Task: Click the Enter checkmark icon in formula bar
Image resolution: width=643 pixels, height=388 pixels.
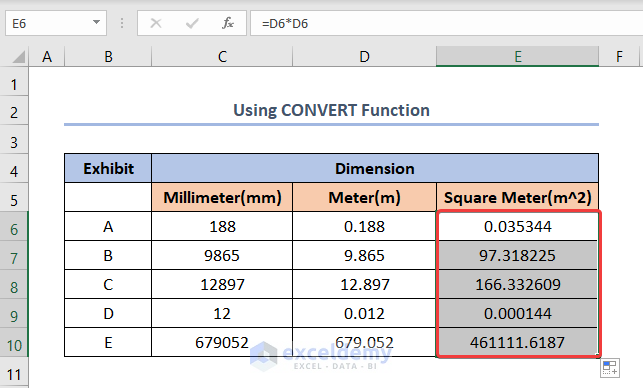Action: (x=192, y=23)
